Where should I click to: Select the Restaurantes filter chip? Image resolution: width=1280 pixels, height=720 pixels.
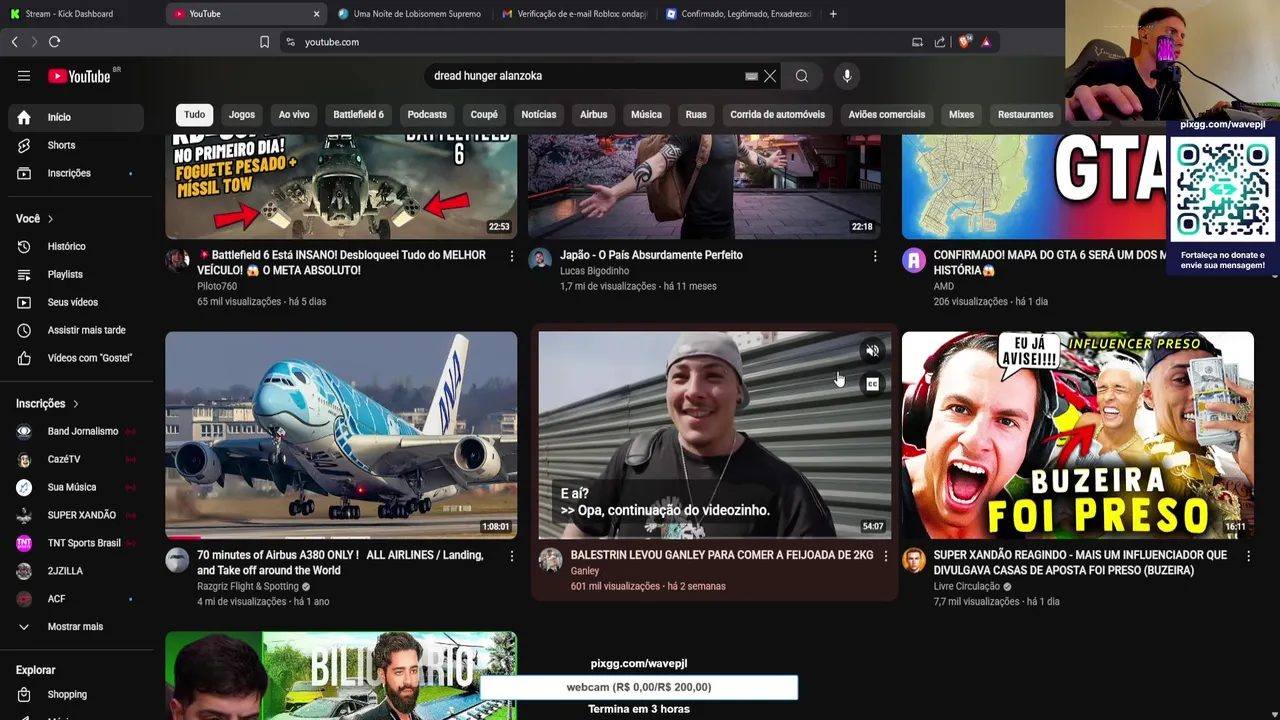(x=1025, y=114)
